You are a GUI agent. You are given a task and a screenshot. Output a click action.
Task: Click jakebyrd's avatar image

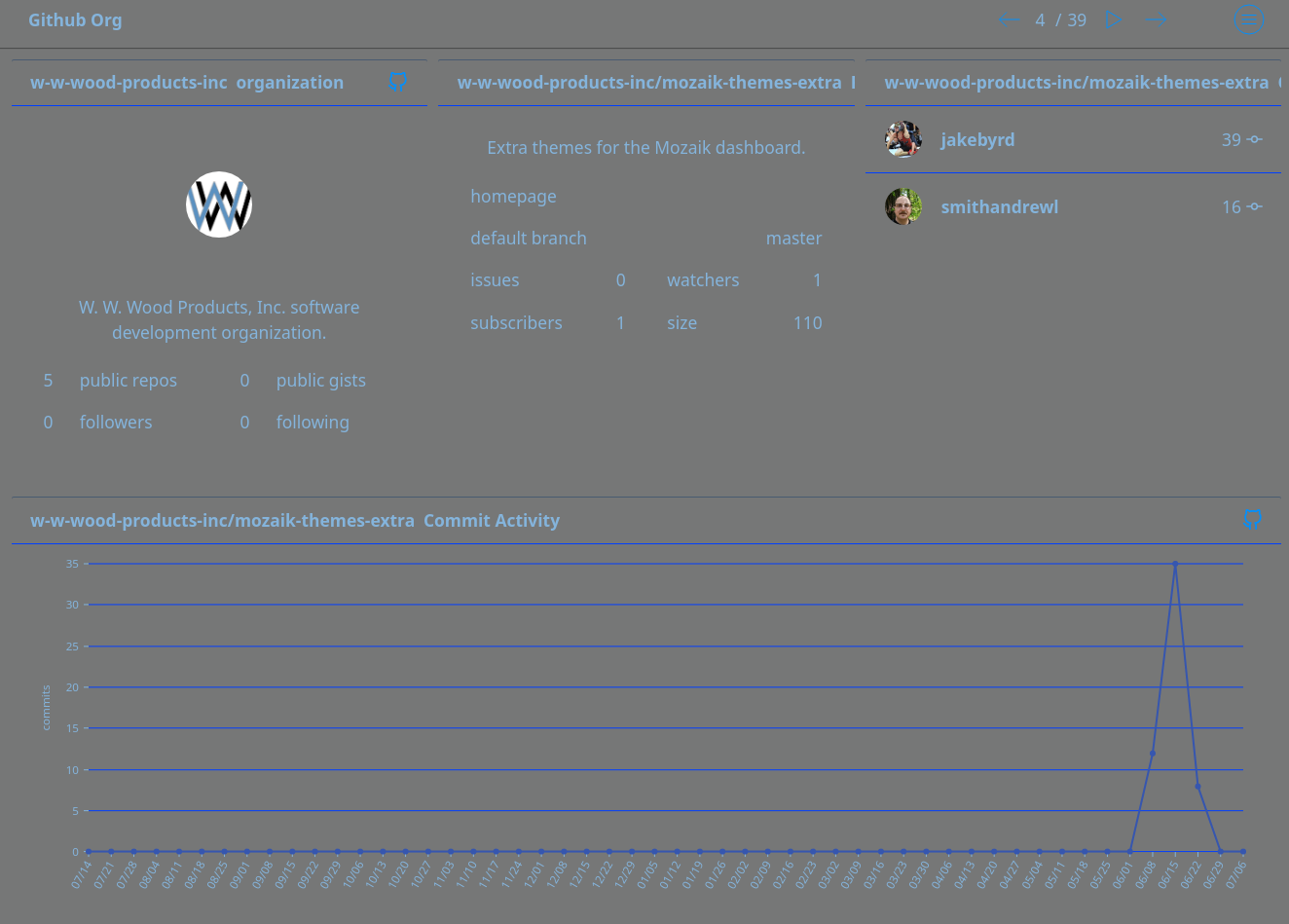coord(903,139)
